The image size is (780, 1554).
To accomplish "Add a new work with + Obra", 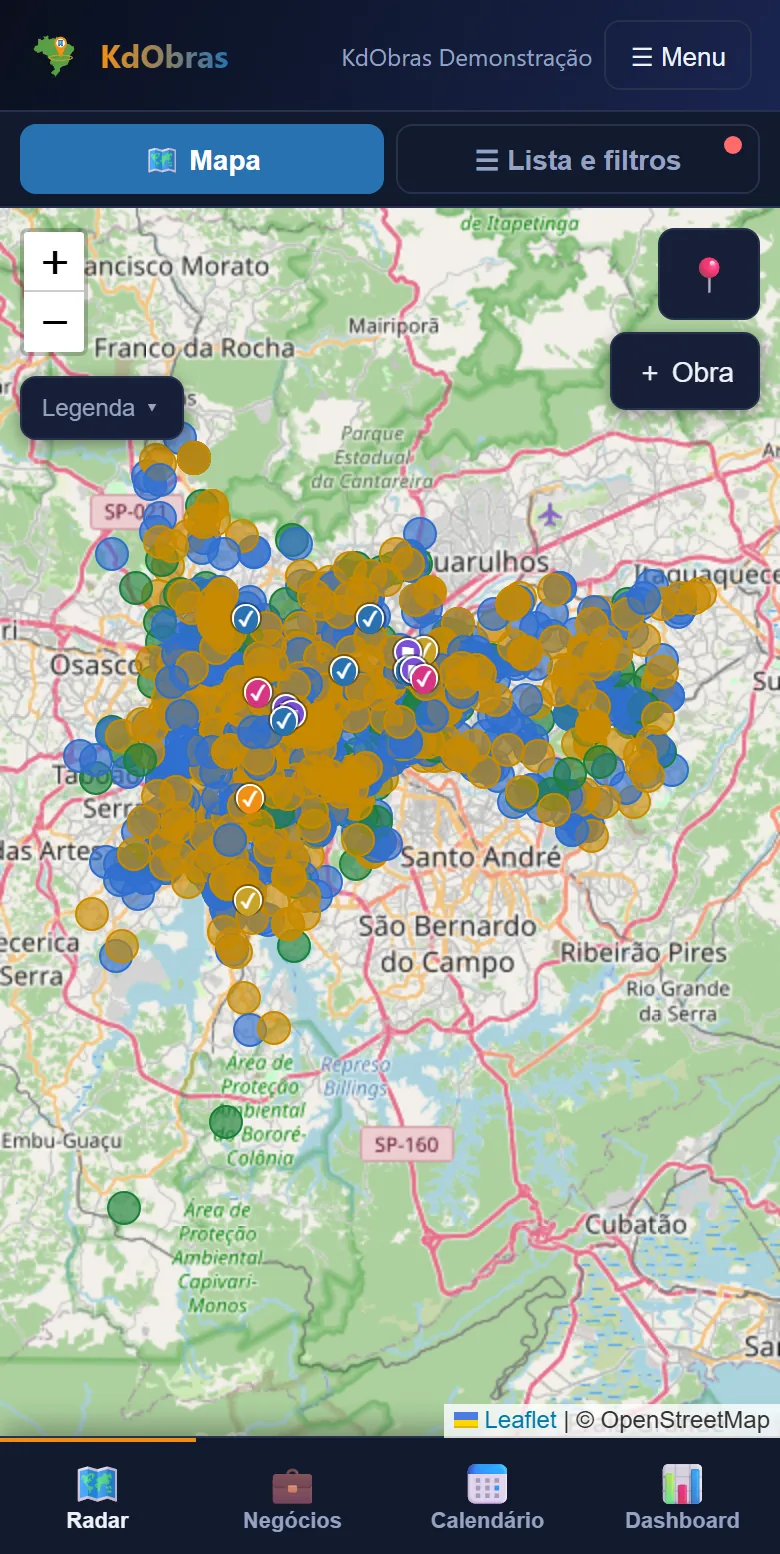I will coord(686,372).
